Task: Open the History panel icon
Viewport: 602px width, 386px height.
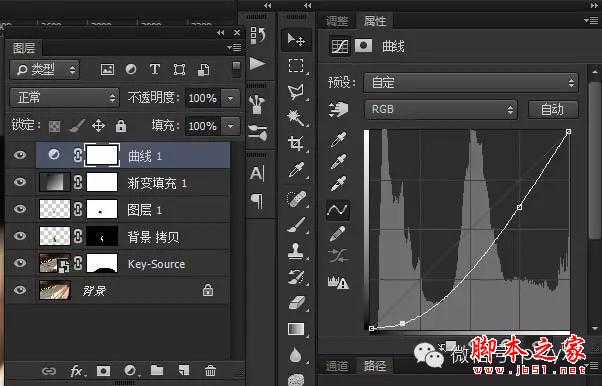Action: pyautogui.click(x=258, y=36)
